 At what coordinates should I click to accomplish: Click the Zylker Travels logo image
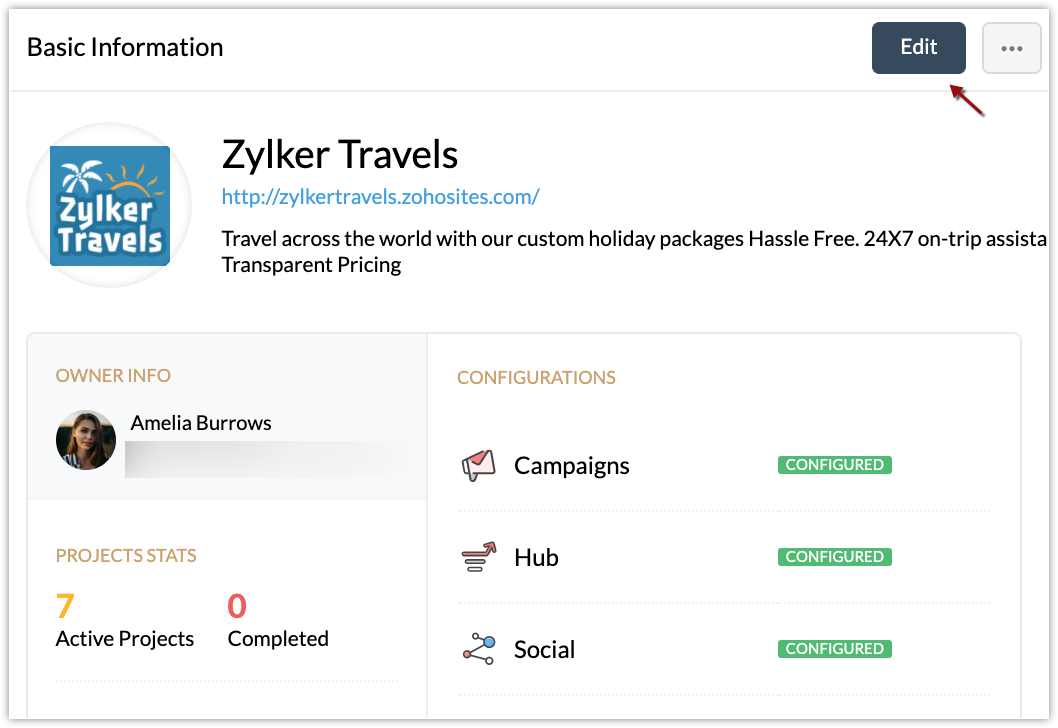coord(110,206)
